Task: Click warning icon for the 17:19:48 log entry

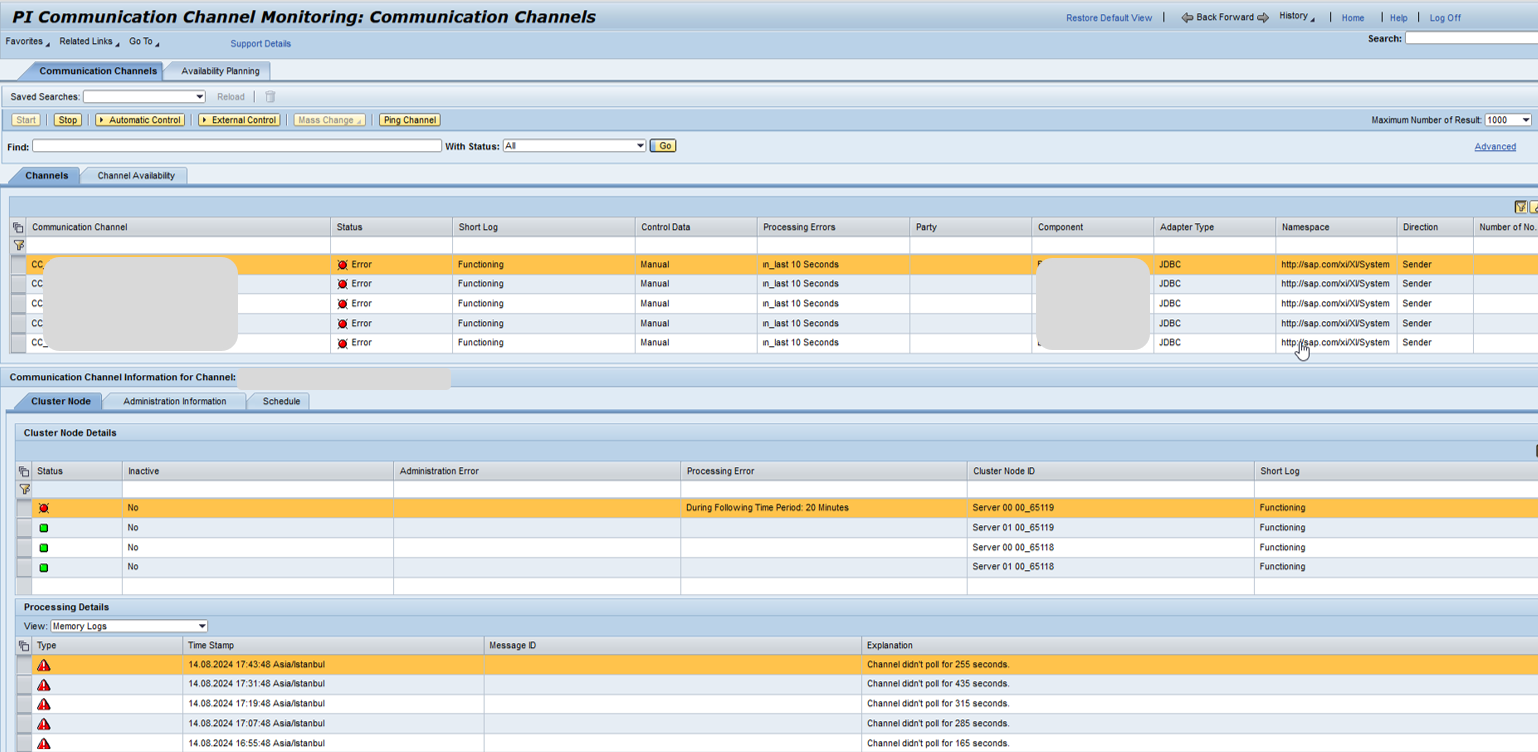Action: tap(44, 704)
